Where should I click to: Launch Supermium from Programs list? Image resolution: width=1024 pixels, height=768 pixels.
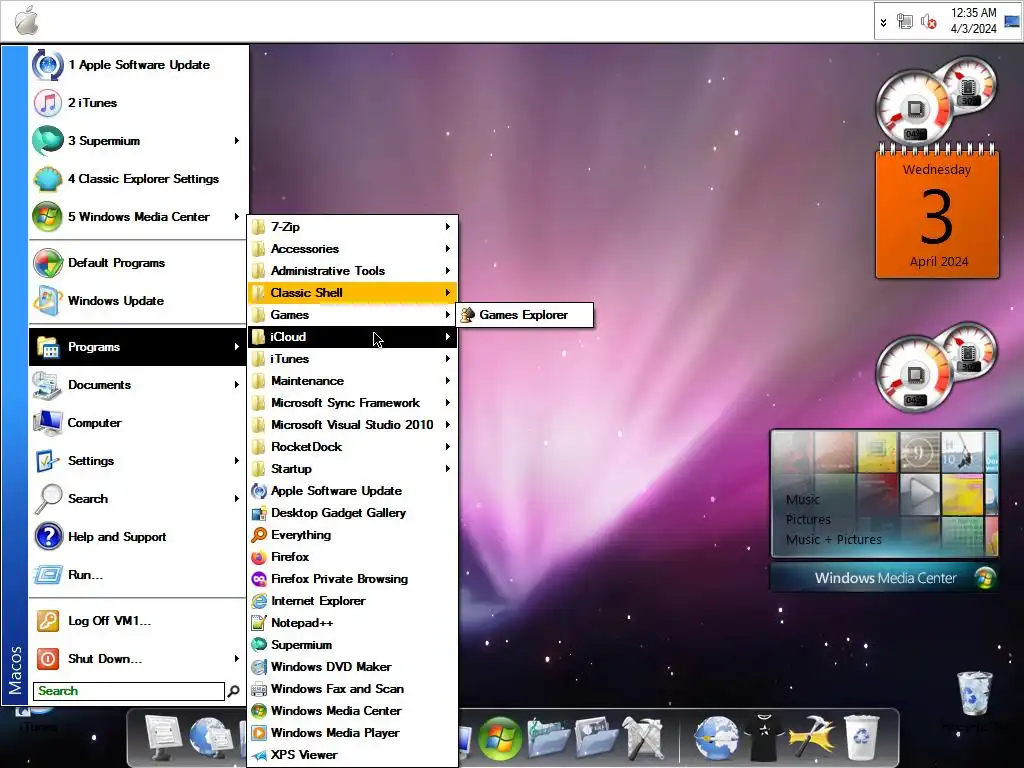click(x=353, y=645)
